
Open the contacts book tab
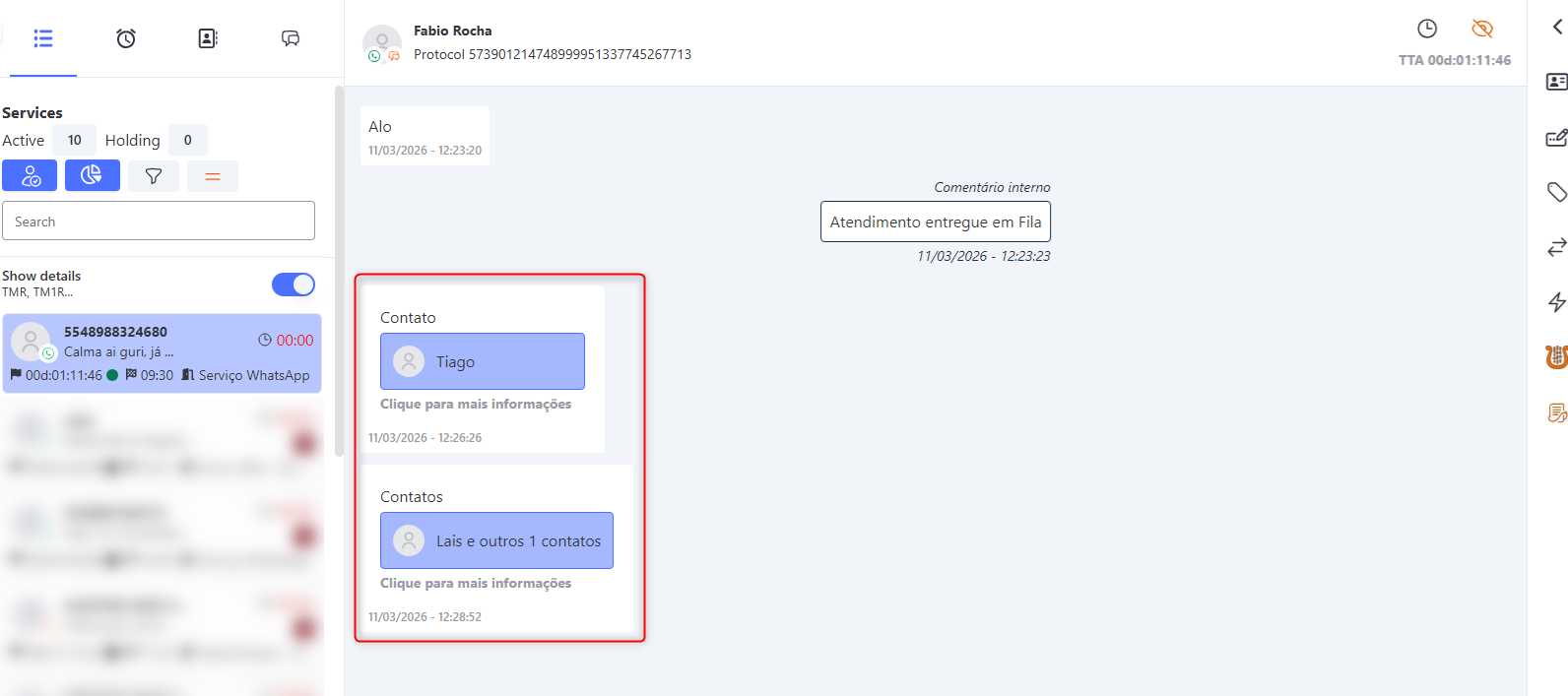click(x=208, y=38)
